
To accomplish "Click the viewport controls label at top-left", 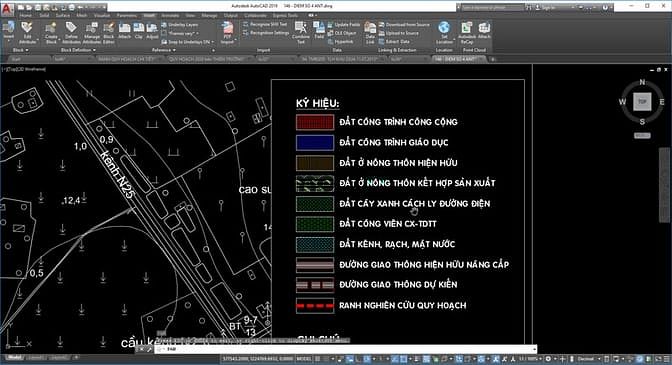I will tap(24, 69).
